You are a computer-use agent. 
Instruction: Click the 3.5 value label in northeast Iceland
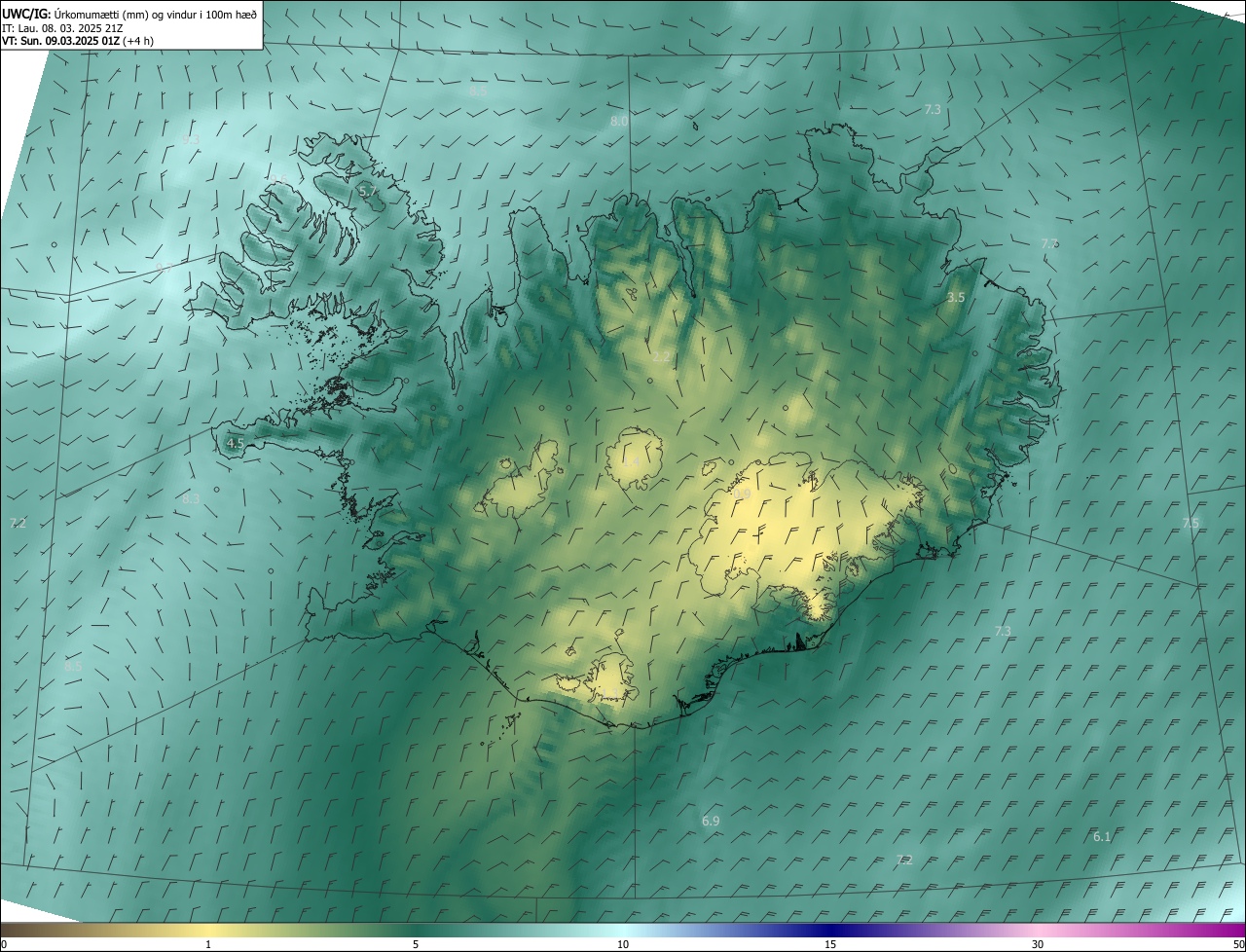956,297
